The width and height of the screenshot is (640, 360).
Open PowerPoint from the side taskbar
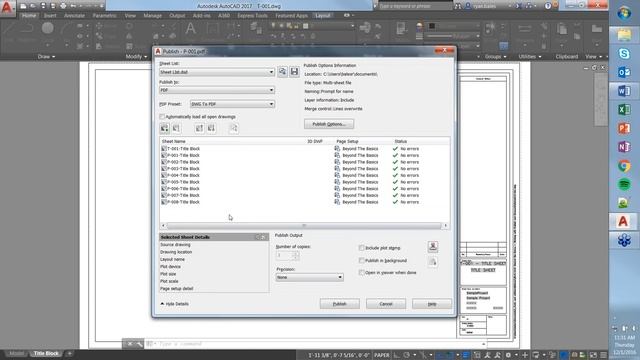tap(624, 129)
